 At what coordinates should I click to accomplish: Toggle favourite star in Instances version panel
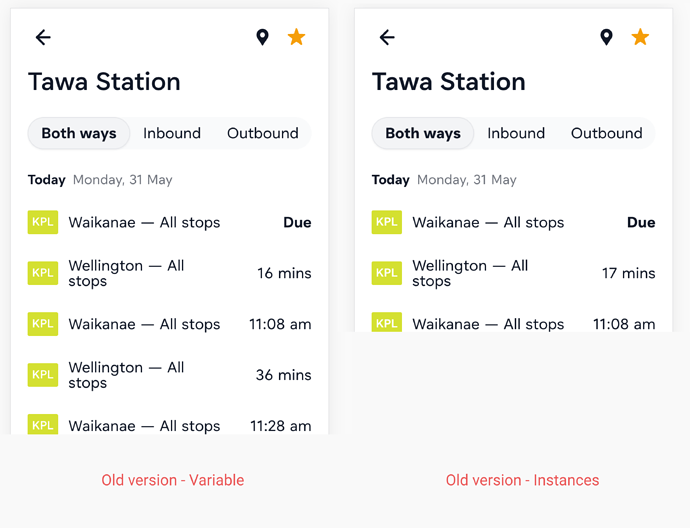coord(640,37)
